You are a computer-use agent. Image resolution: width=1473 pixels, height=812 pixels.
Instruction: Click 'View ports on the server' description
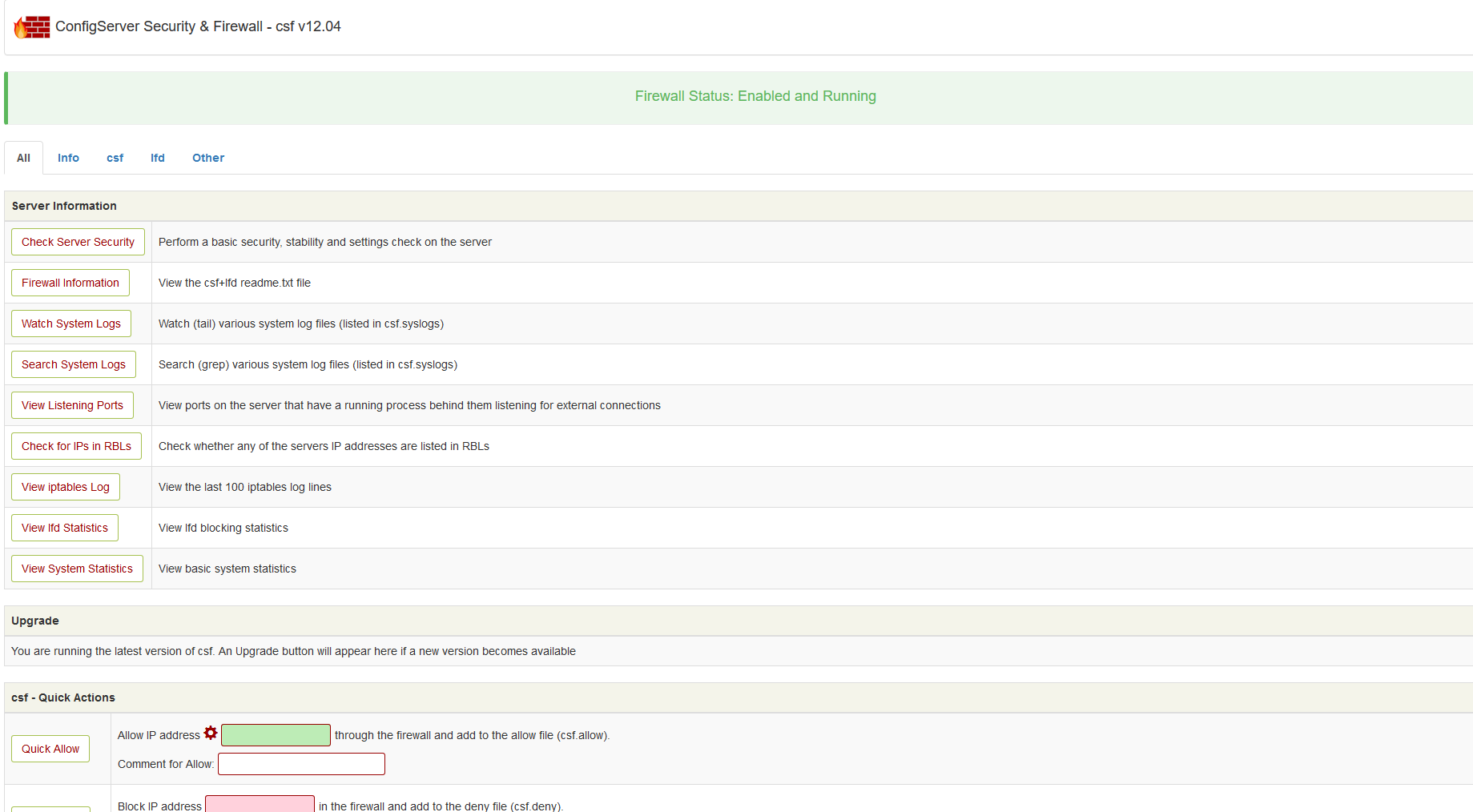pyautogui.click(x=409, y=405)
